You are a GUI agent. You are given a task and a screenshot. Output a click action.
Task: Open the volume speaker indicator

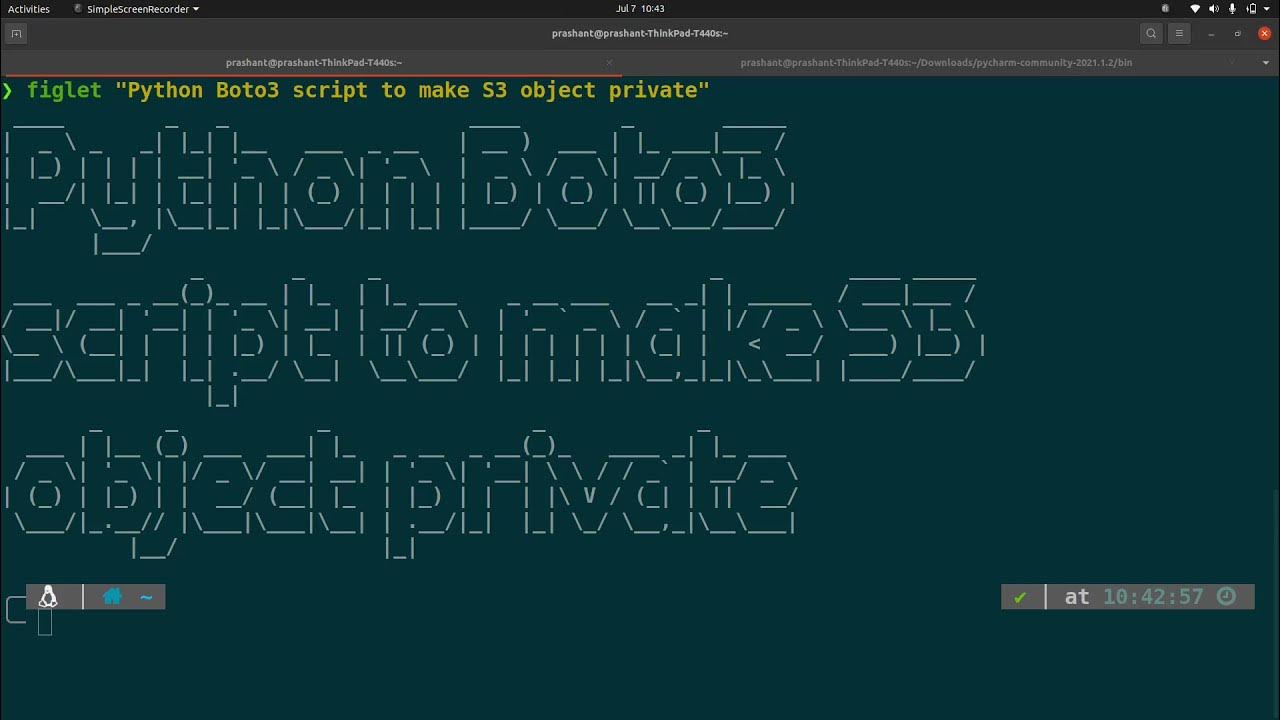(1214, 9)
